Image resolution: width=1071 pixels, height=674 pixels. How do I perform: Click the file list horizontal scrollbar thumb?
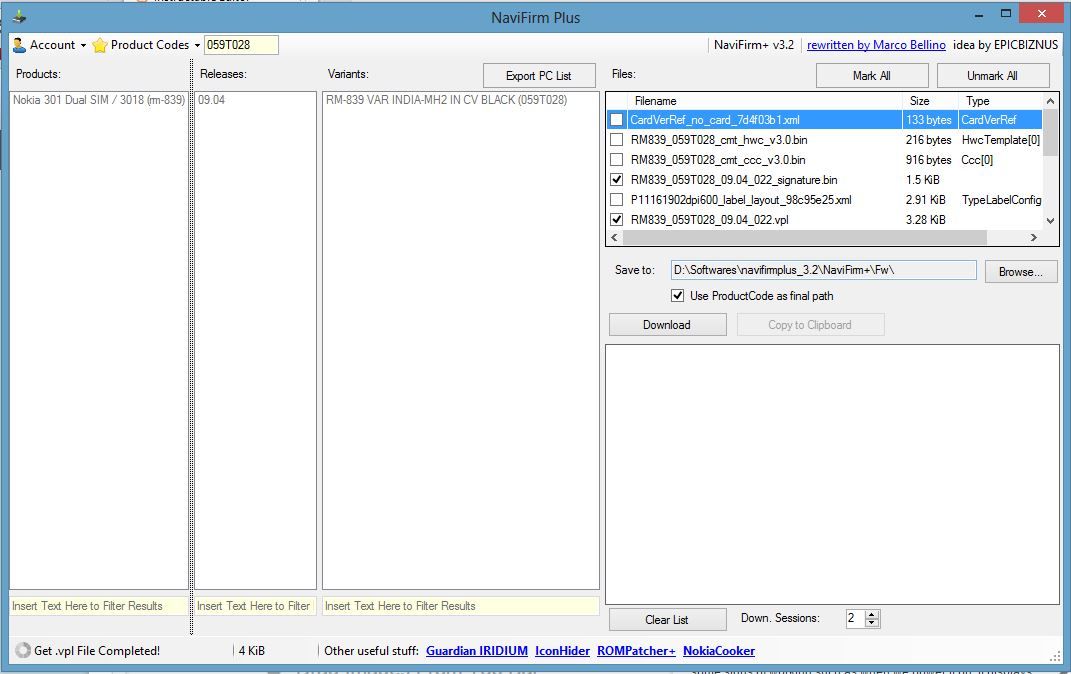pyautogui.click(x=805, y=237)
